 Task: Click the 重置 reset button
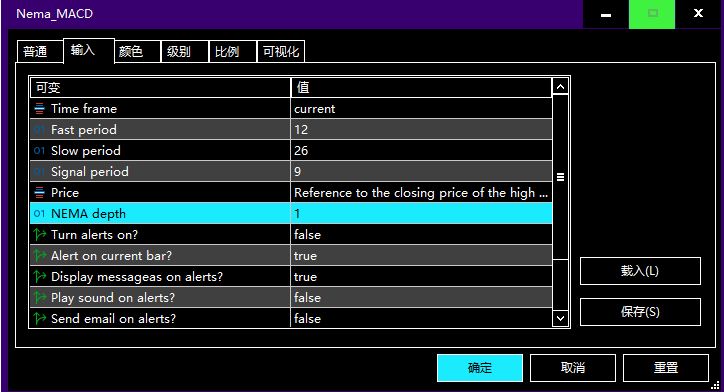[665, 368]
